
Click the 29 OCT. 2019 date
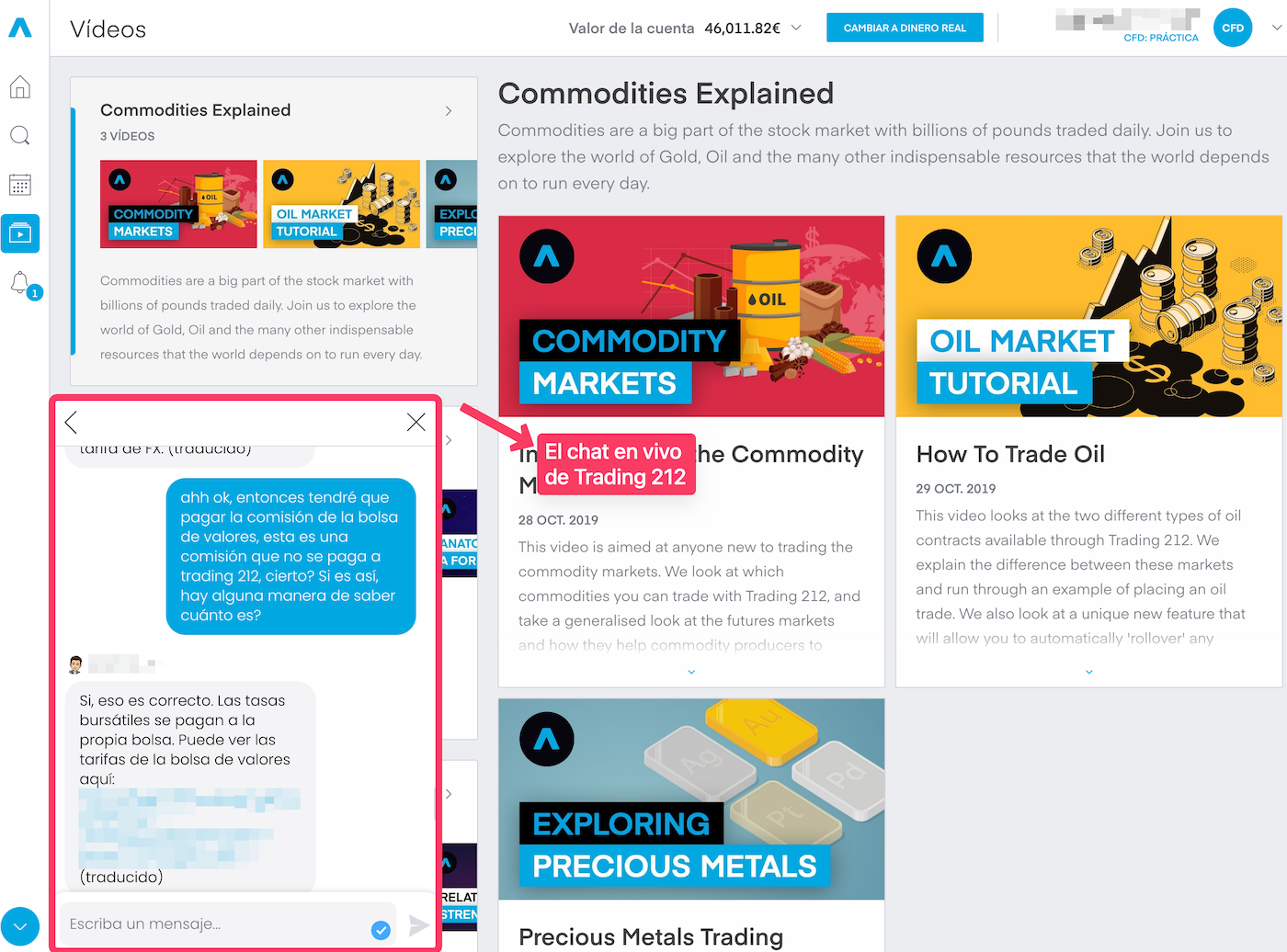pos(956,489)
